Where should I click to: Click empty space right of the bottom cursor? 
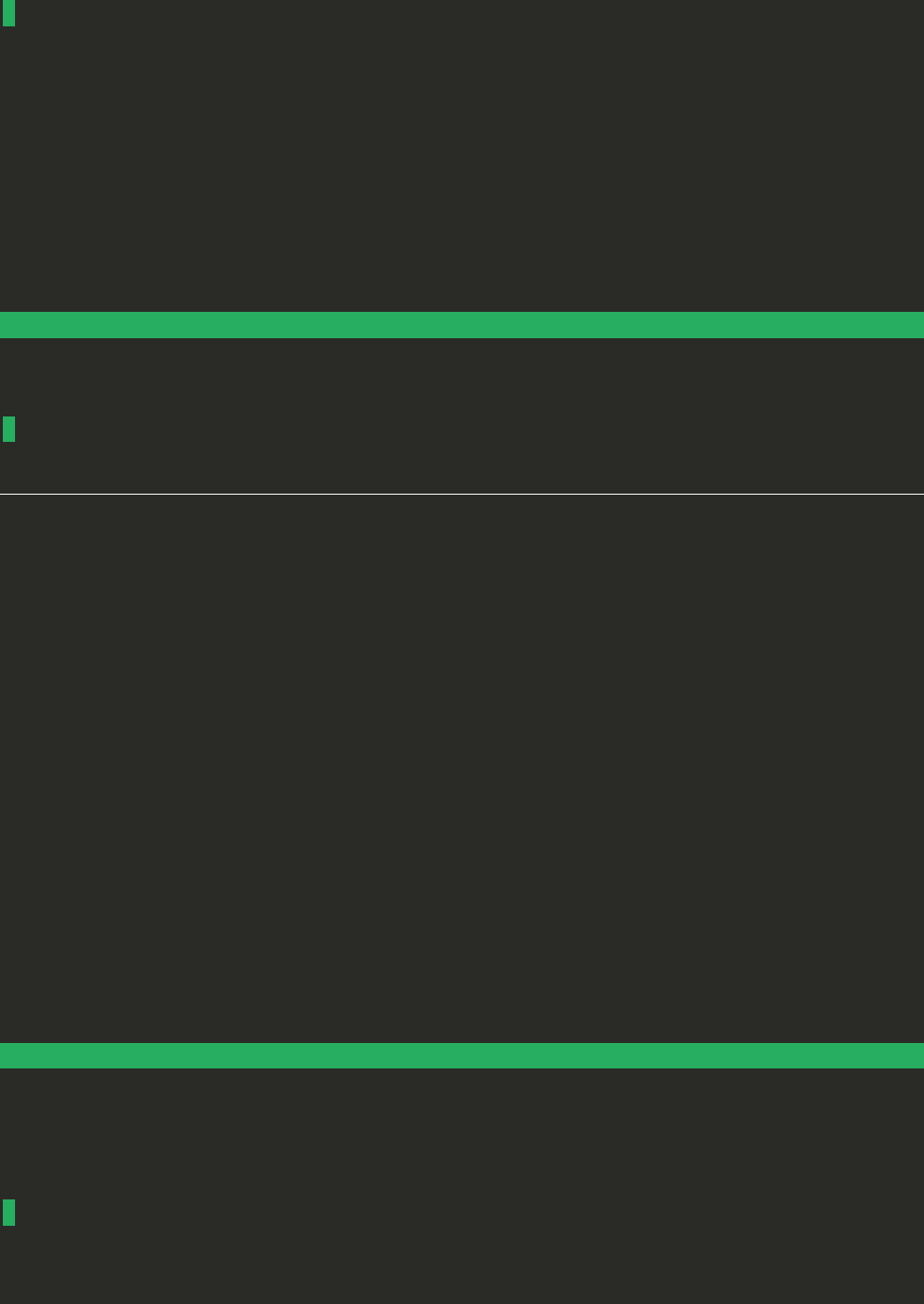(x=469, y=1213)
